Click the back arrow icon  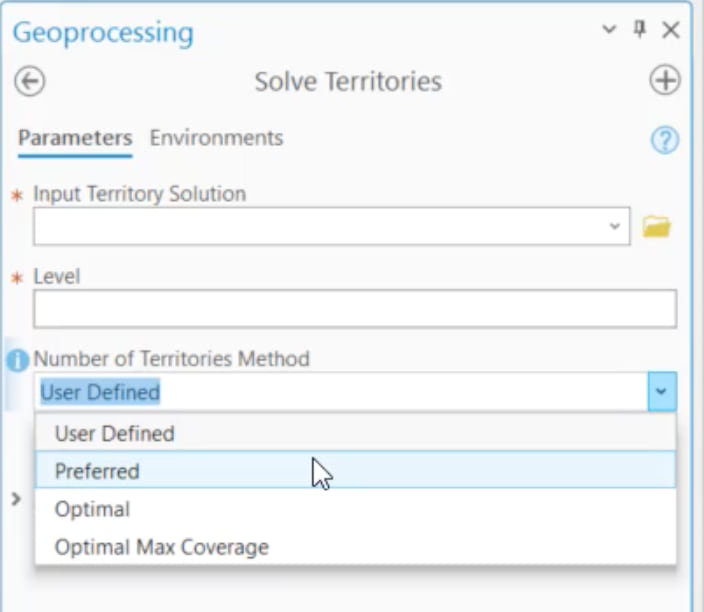[x=30, y=81]
